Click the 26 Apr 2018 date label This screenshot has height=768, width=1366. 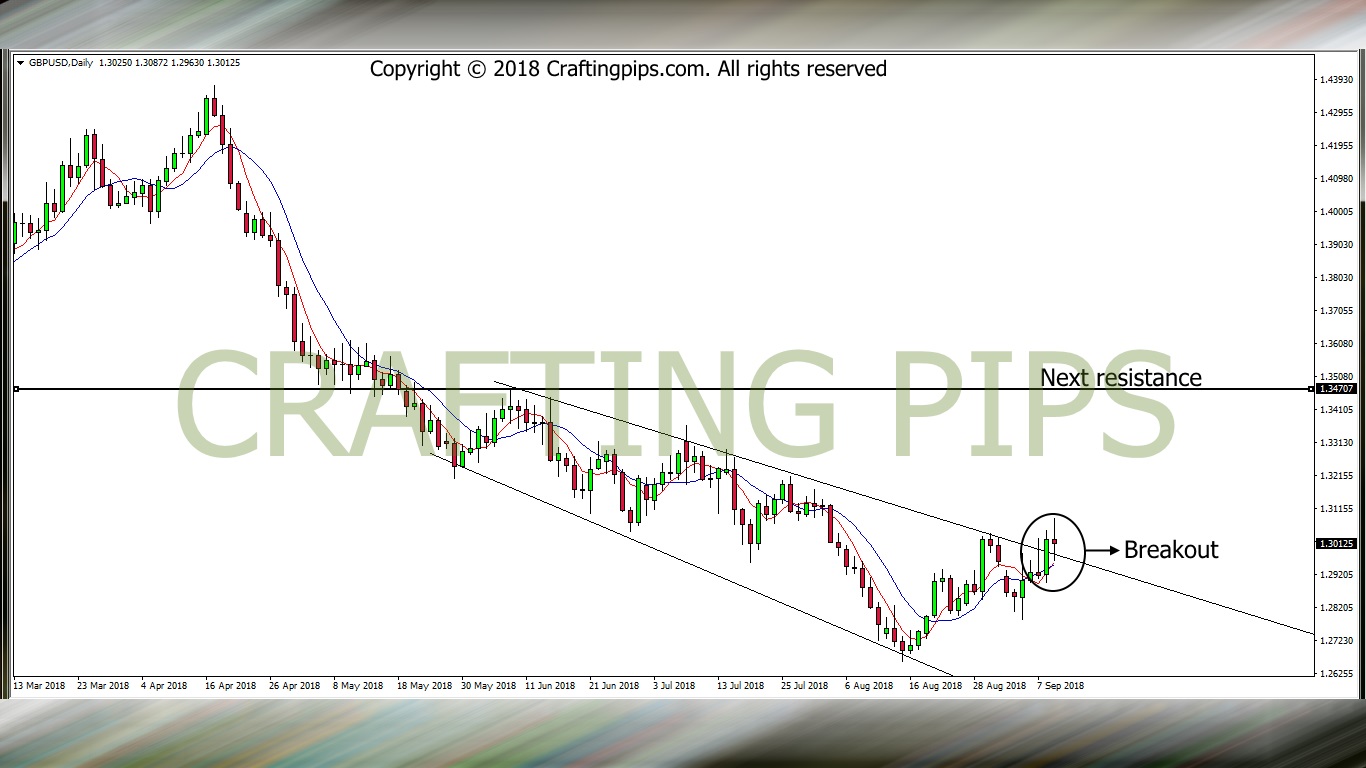(x=293, y=686)
